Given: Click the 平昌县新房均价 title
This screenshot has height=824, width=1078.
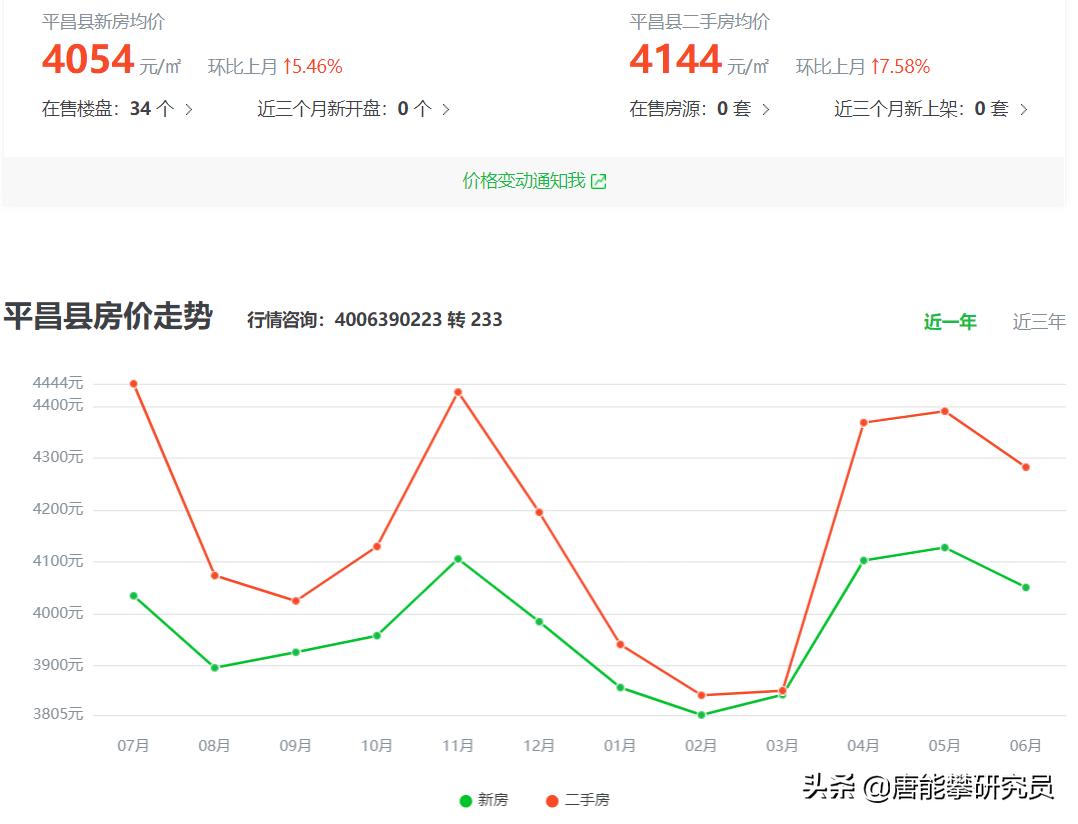Looking at the screenshot, I should pos(103,22).
